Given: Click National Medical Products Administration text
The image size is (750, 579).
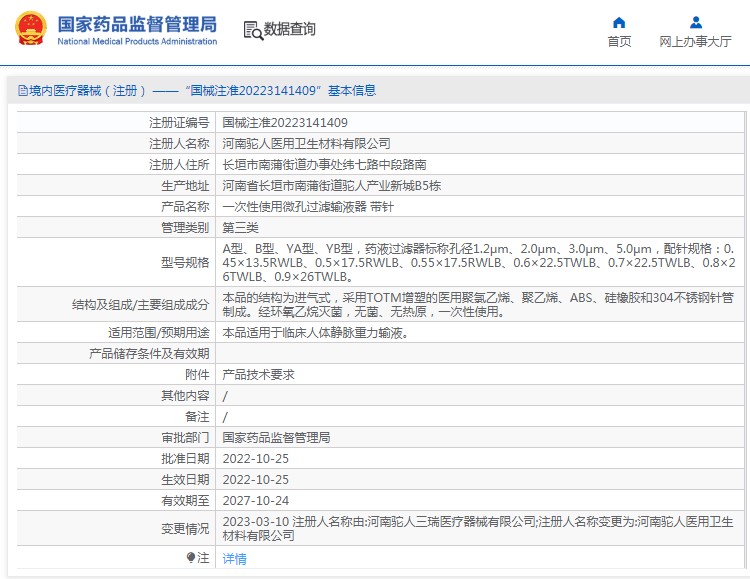Looking at the screenshot, I should [137, 42].
